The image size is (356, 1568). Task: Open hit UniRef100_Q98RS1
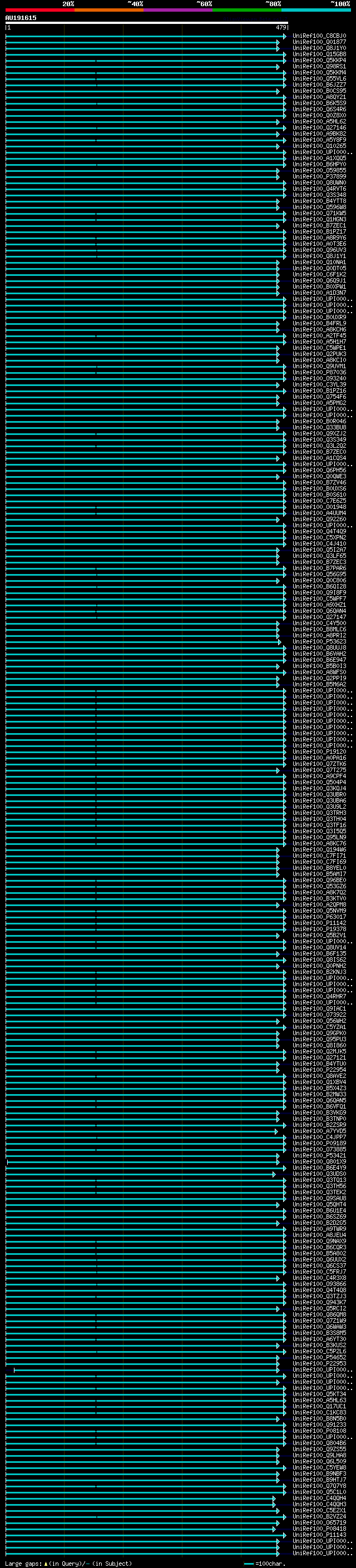coord(319,66)
